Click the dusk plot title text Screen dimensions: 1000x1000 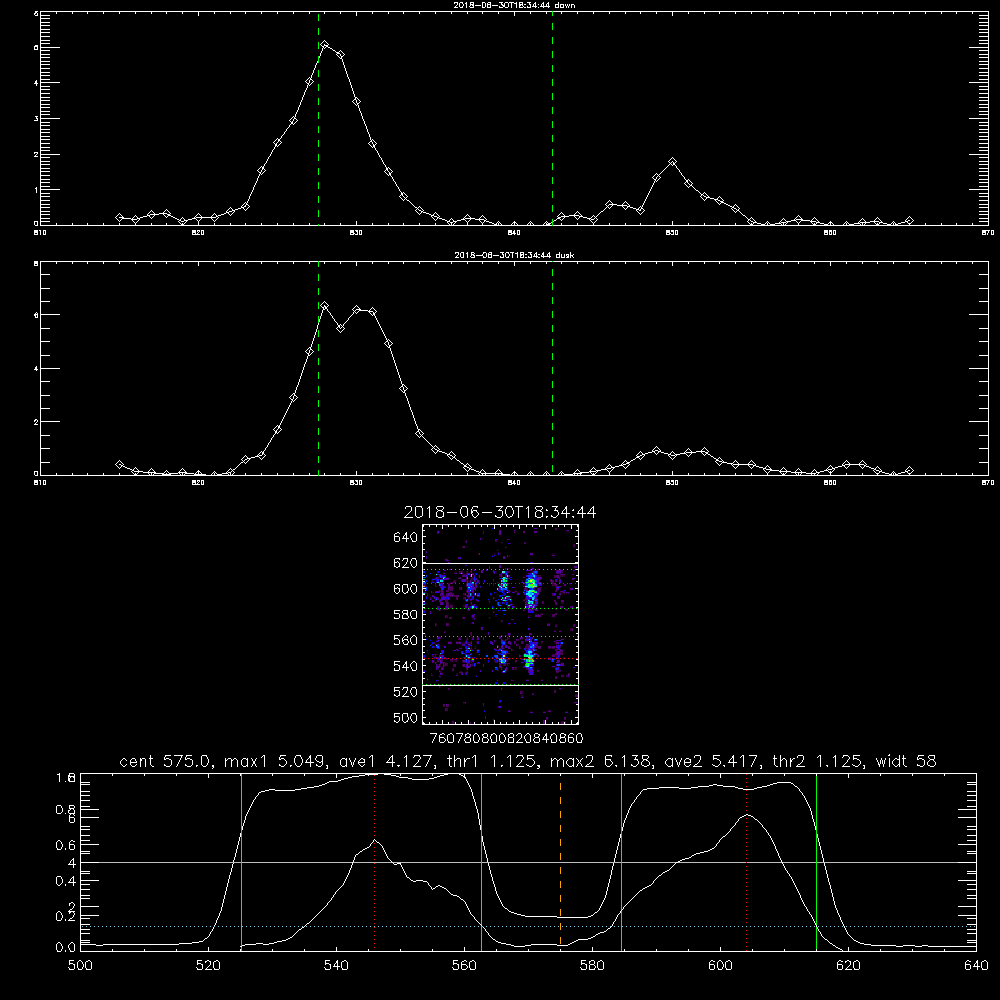click(x=514, y=255)
